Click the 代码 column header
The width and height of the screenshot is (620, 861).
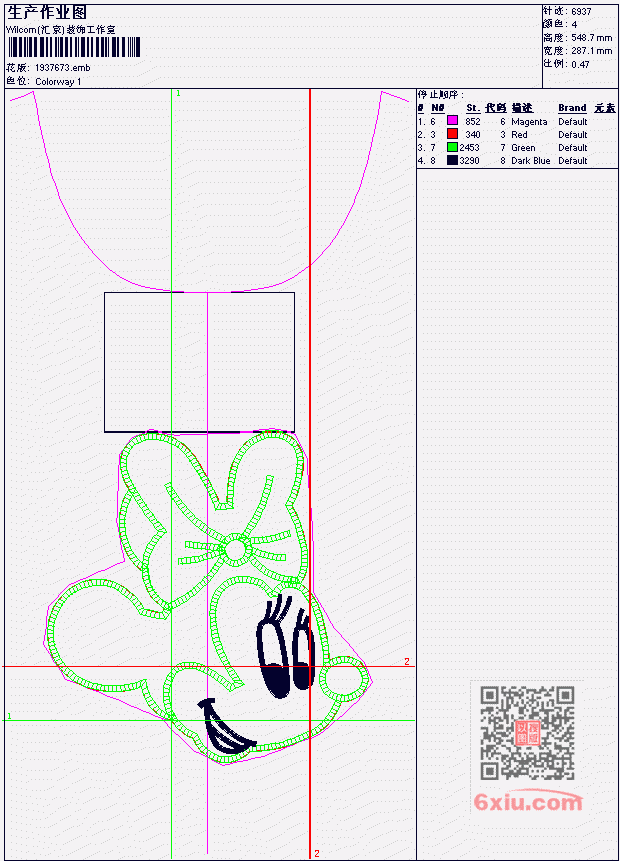495,108
